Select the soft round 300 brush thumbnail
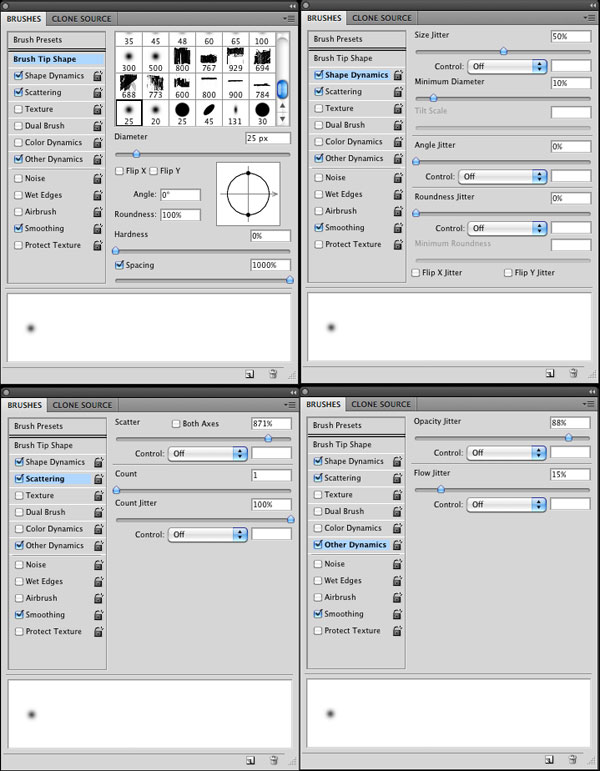This screenshot has width=600, height=771. point(129,60)
